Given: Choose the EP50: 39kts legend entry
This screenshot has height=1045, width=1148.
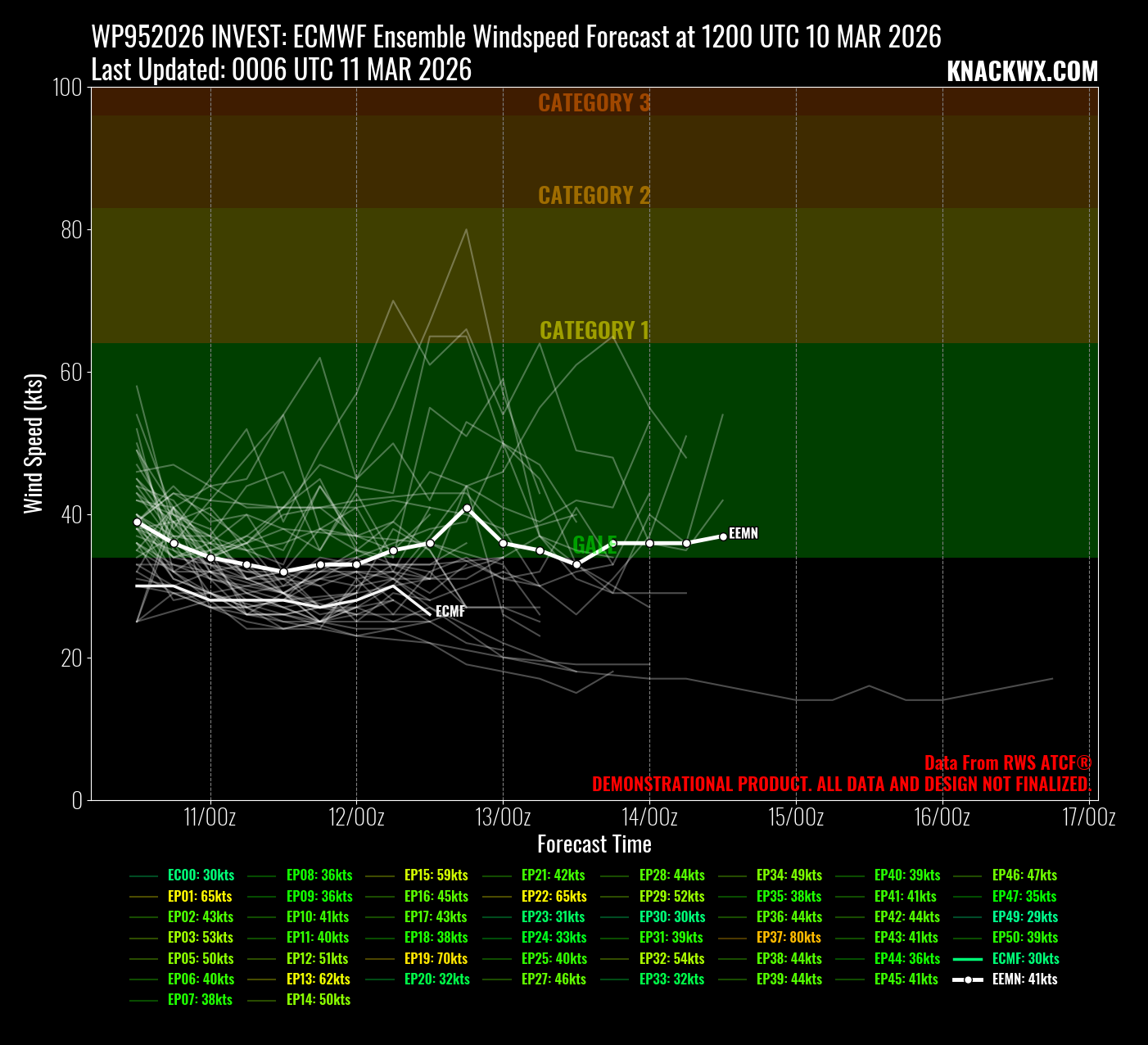Looking at the screenshot, I should [1024, 938].
